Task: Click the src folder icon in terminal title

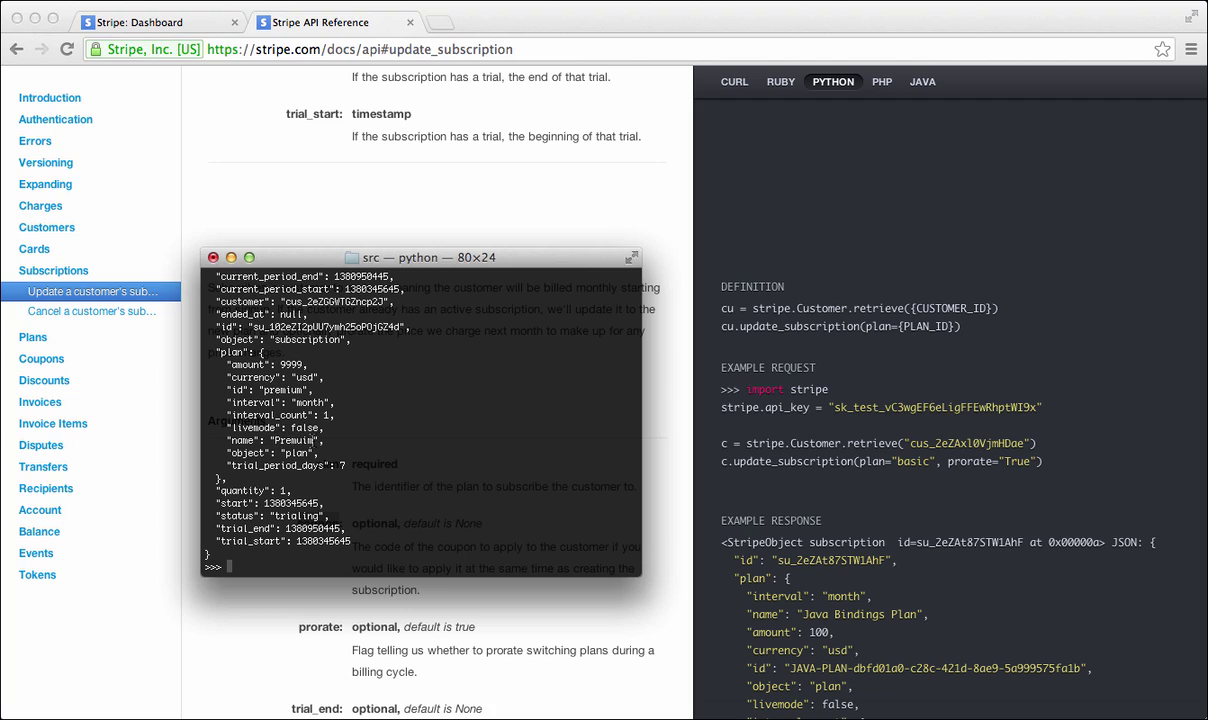Action: pyautogui.click(x=352, y=258)
